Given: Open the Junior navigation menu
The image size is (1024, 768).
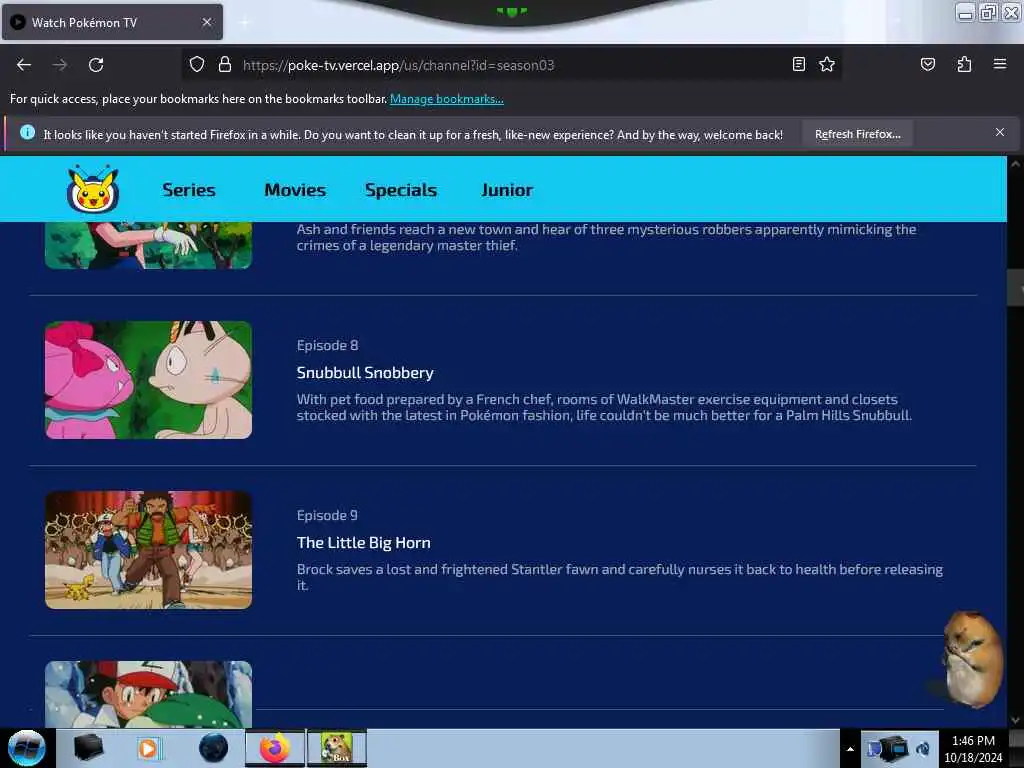Looking at the screenshot, I should (x=507, y=189).
